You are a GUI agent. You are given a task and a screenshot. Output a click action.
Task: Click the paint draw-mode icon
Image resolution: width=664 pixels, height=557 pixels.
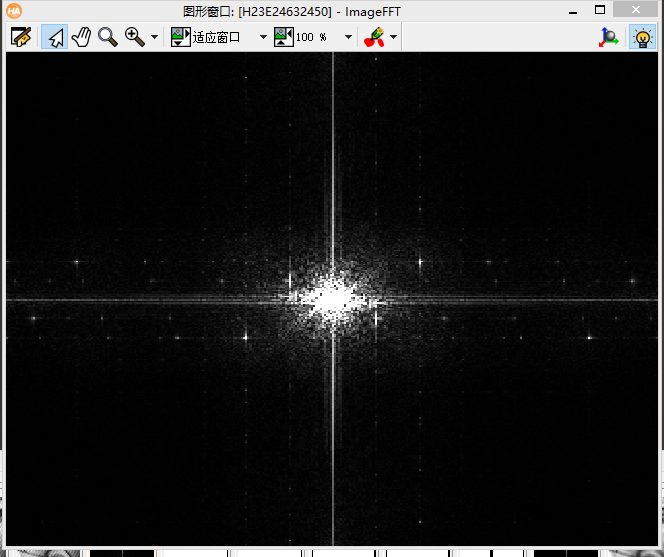tap(374, 37)
